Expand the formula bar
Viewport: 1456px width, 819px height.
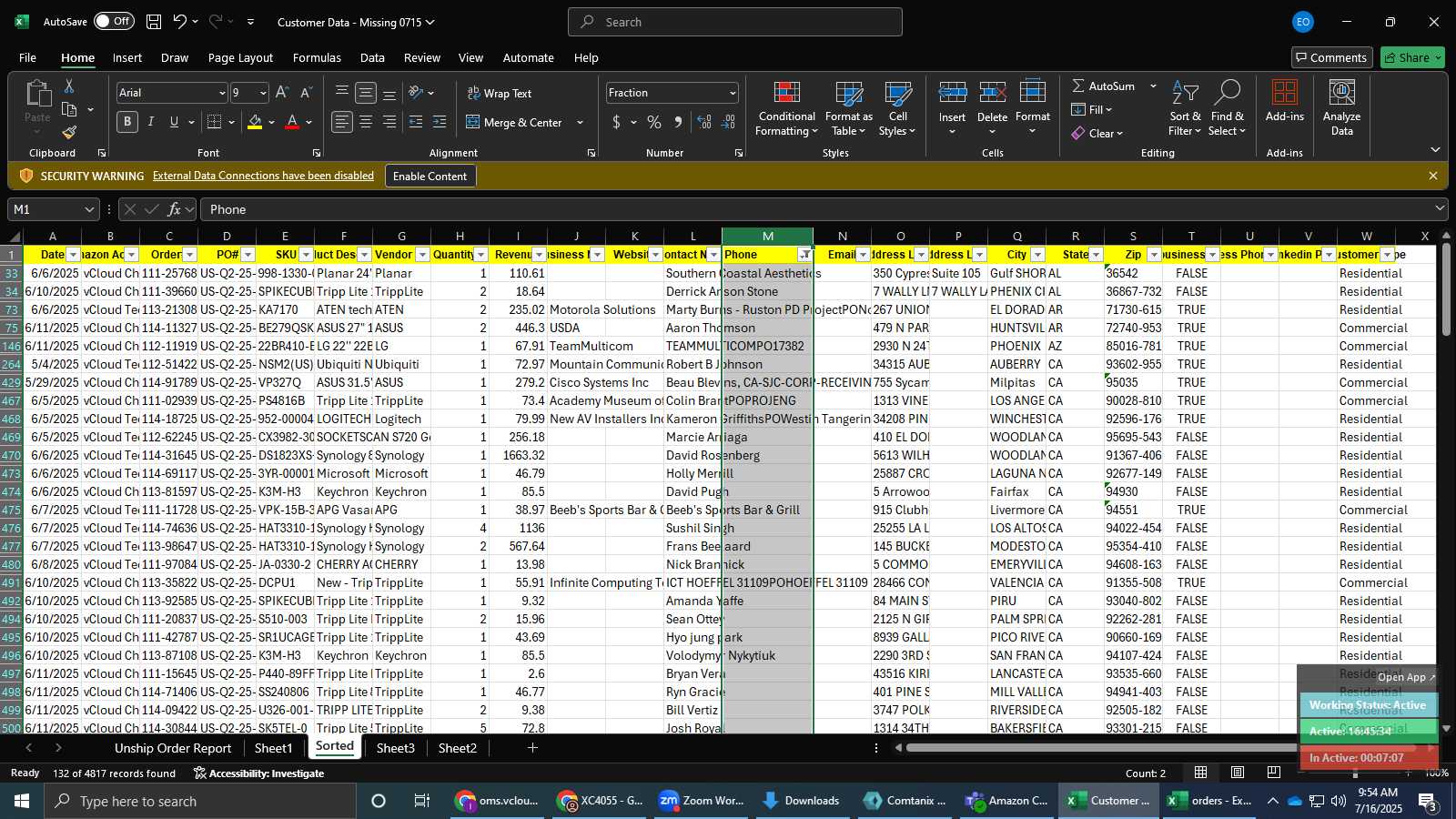1440,208
